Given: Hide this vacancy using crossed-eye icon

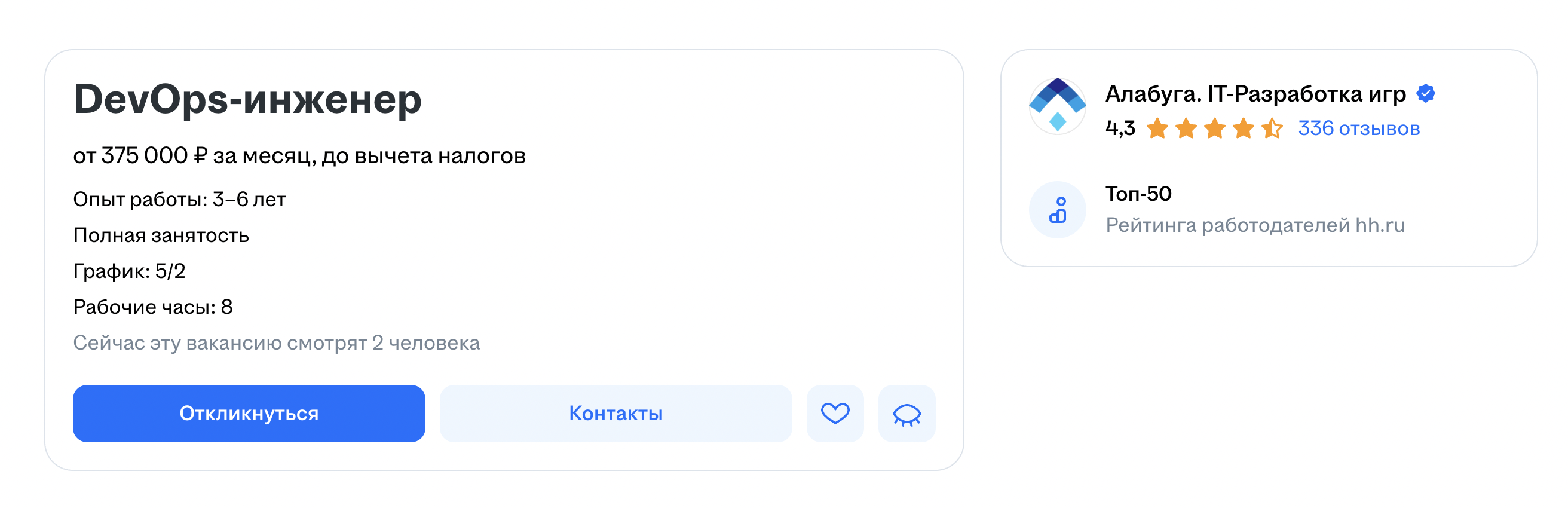Looking at the screenshot, I should pyautogui.click(x=907, y=414).
